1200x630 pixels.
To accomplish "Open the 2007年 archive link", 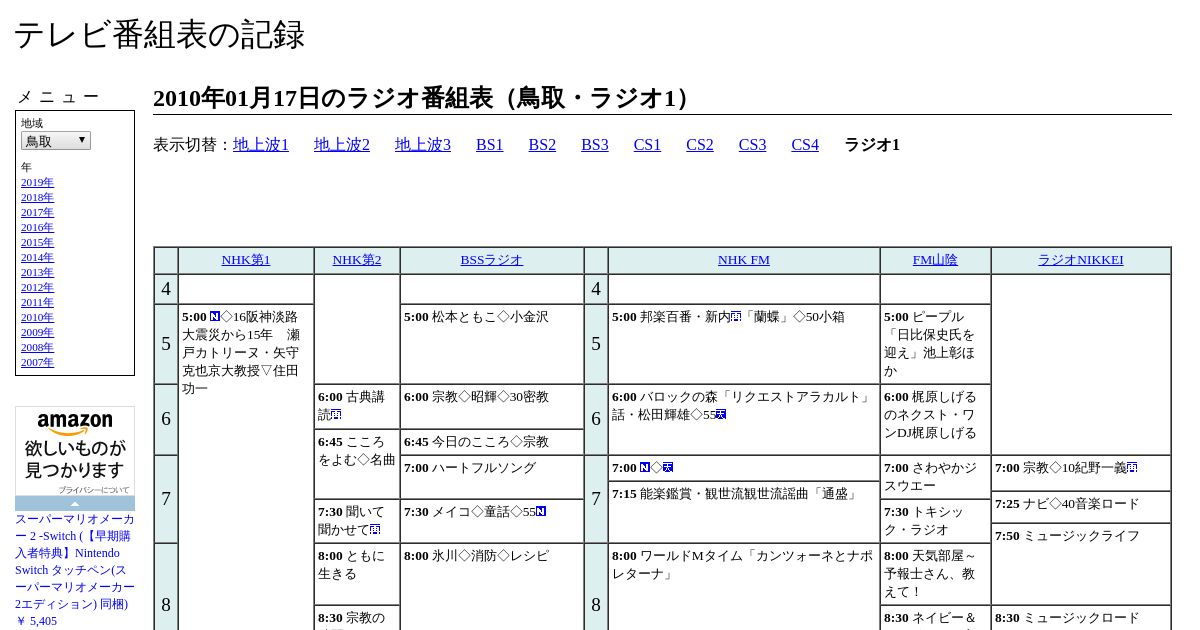I will click(37, 362).
